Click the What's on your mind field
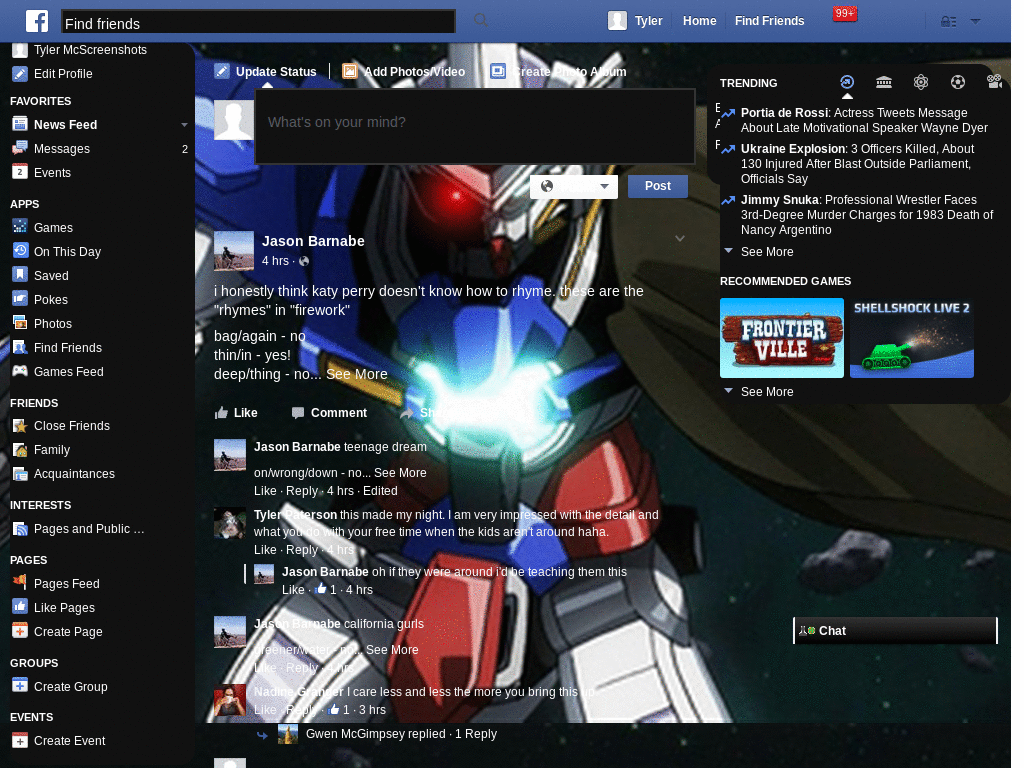 474,126
